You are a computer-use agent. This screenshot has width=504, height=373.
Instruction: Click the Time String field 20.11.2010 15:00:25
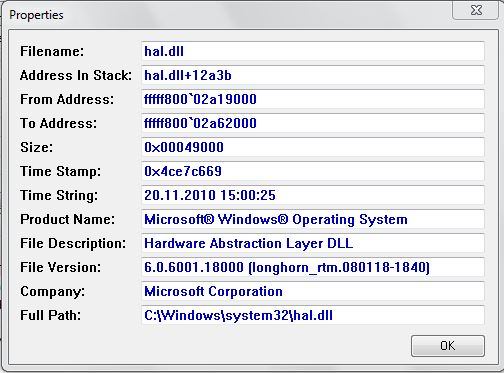click(x=313, y=195)
